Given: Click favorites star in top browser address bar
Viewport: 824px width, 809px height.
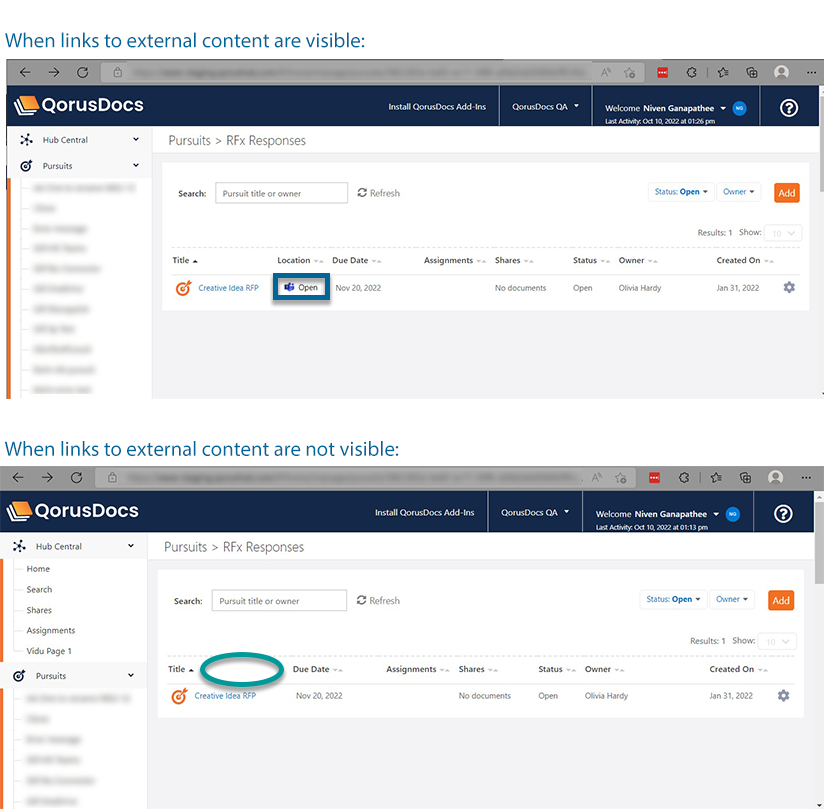Looking at the screenshot, I should (x=629, y=73).
